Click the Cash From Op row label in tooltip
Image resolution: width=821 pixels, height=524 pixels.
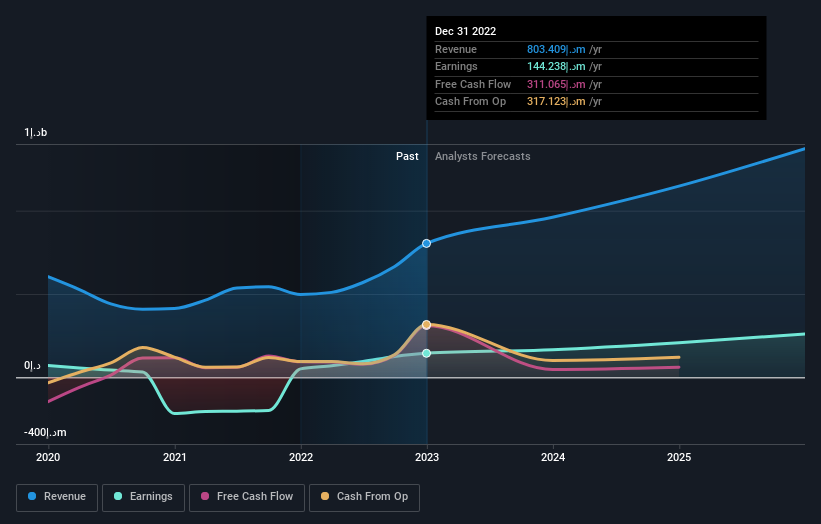(471, 102)
